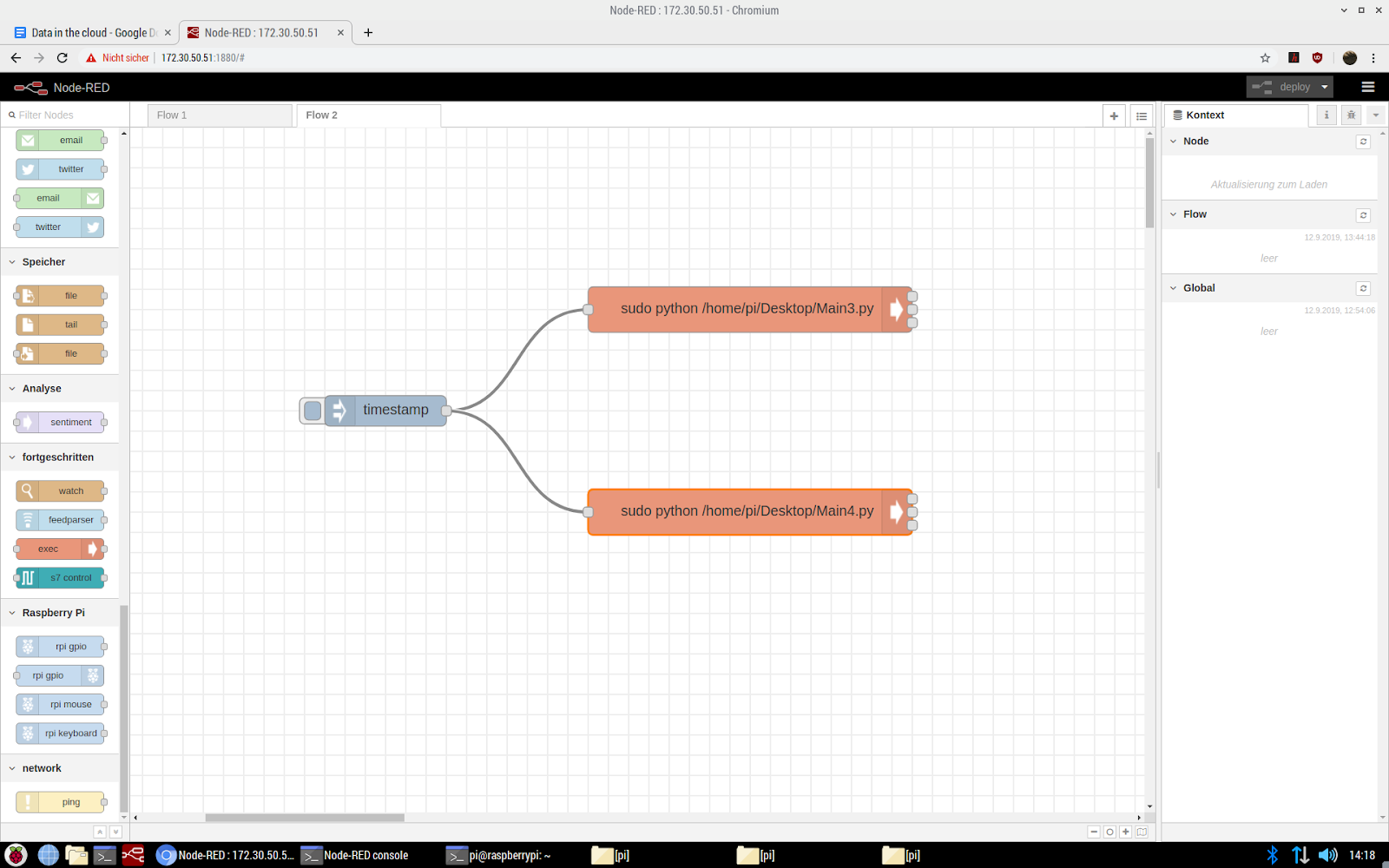Trigger the timestamp inject node button
The width and height of the screenshot is (1389, 868).
(x=312, y=410)
